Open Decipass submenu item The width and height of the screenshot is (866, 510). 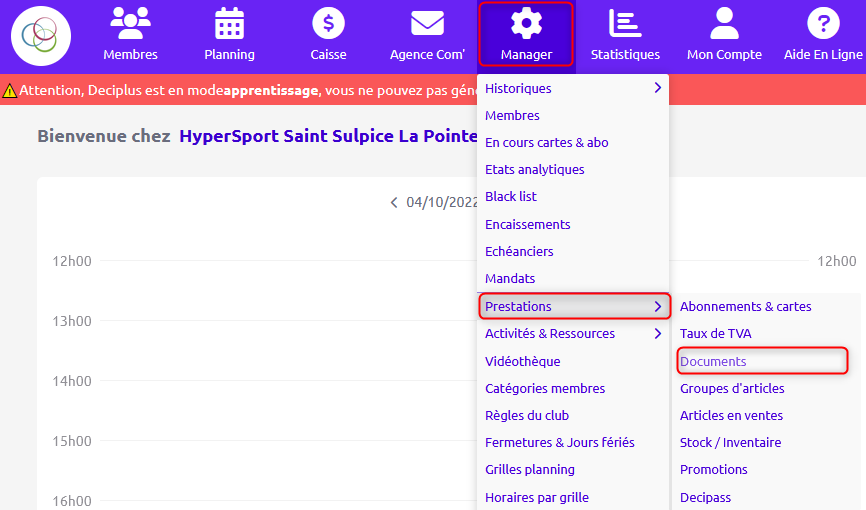click(x=705, y=497)
